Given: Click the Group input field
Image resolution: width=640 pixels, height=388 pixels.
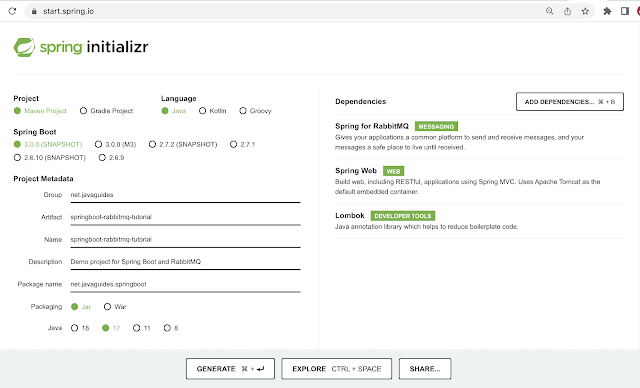Looking at the screenshot, I should pyautogui.click(x=185, y=195).
